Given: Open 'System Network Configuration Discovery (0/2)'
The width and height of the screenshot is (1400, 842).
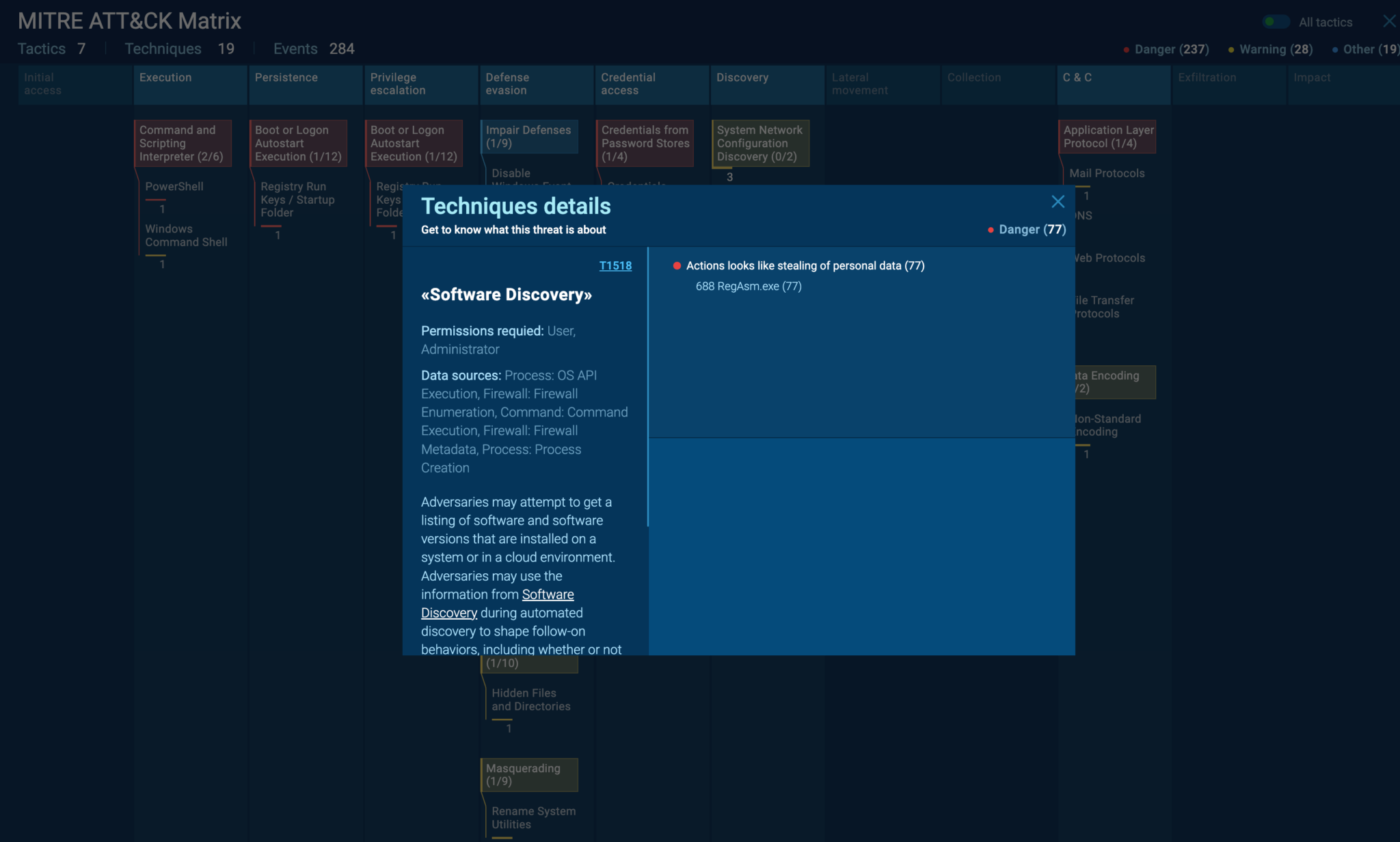Looking at the screenshot, I should pyautogui.click(x=759, y=143).
